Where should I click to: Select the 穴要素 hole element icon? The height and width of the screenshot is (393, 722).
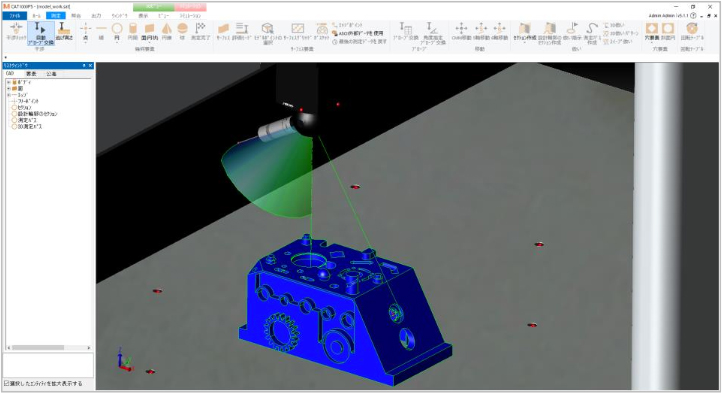(651, 31)
